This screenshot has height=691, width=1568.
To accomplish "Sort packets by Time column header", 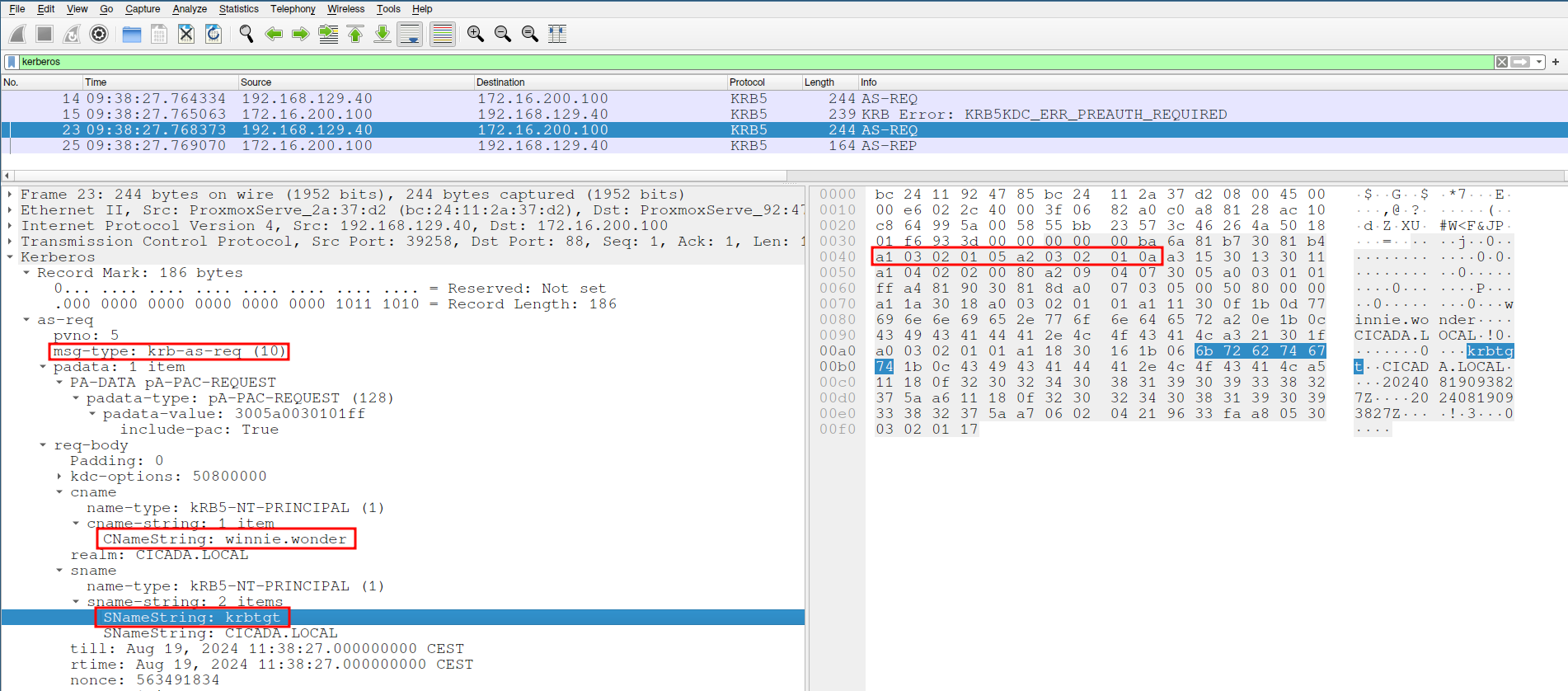I will [160, 82].
